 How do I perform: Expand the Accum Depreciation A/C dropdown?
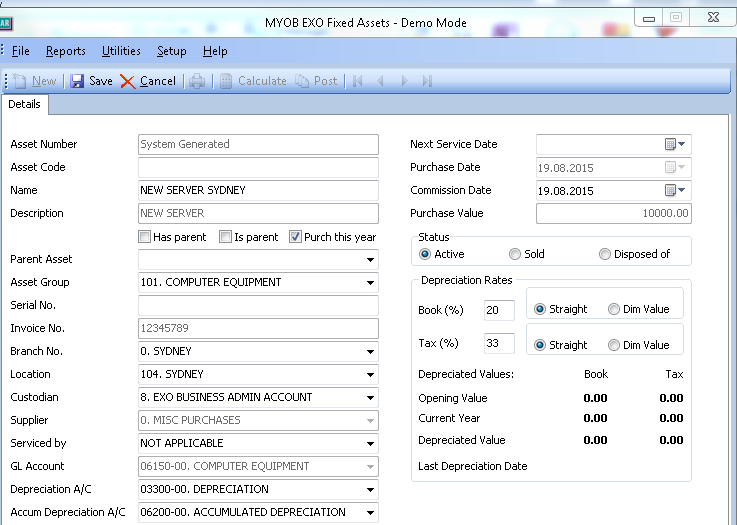pos(370,513)
